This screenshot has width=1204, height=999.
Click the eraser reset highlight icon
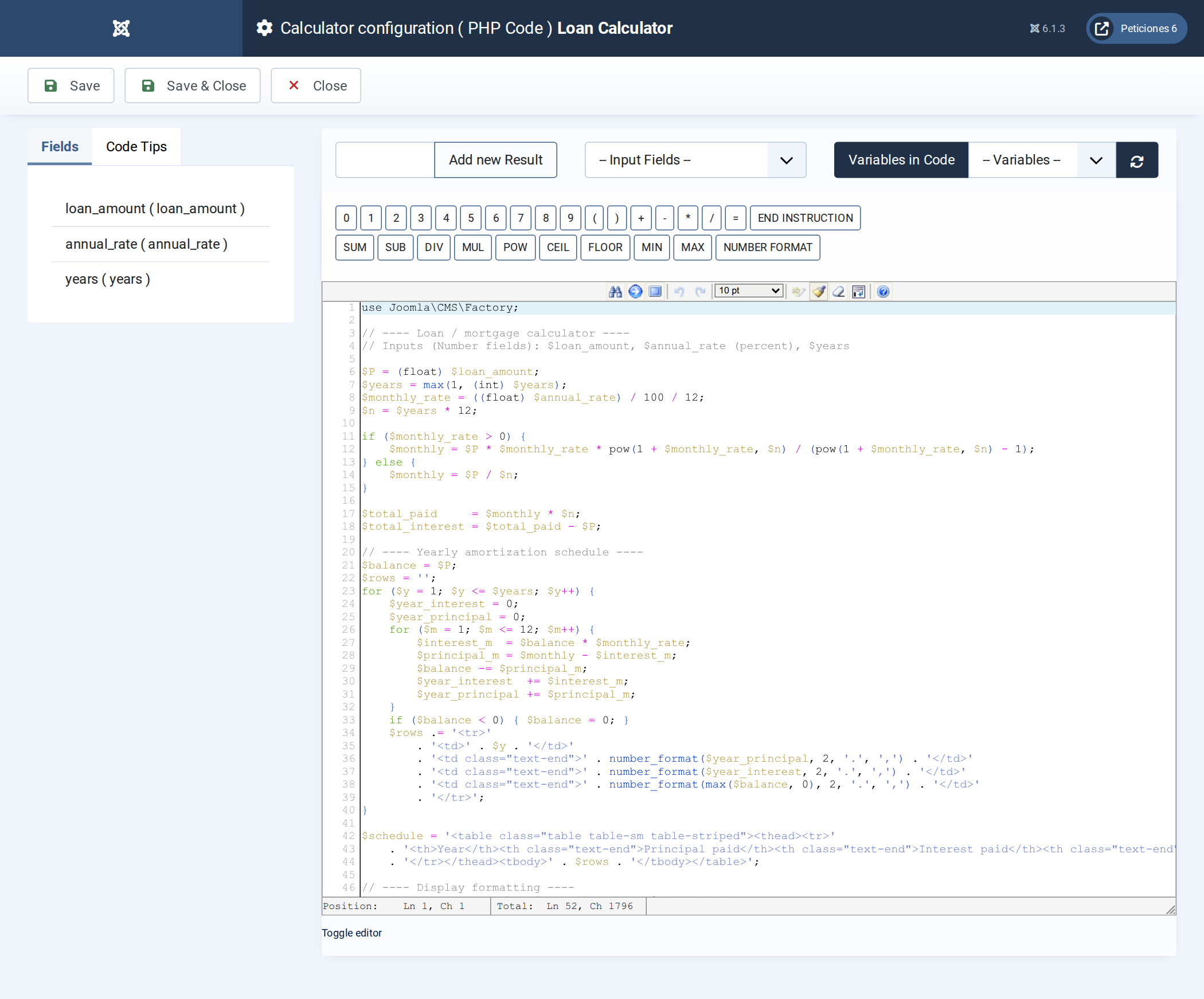(x=839, y=291)
